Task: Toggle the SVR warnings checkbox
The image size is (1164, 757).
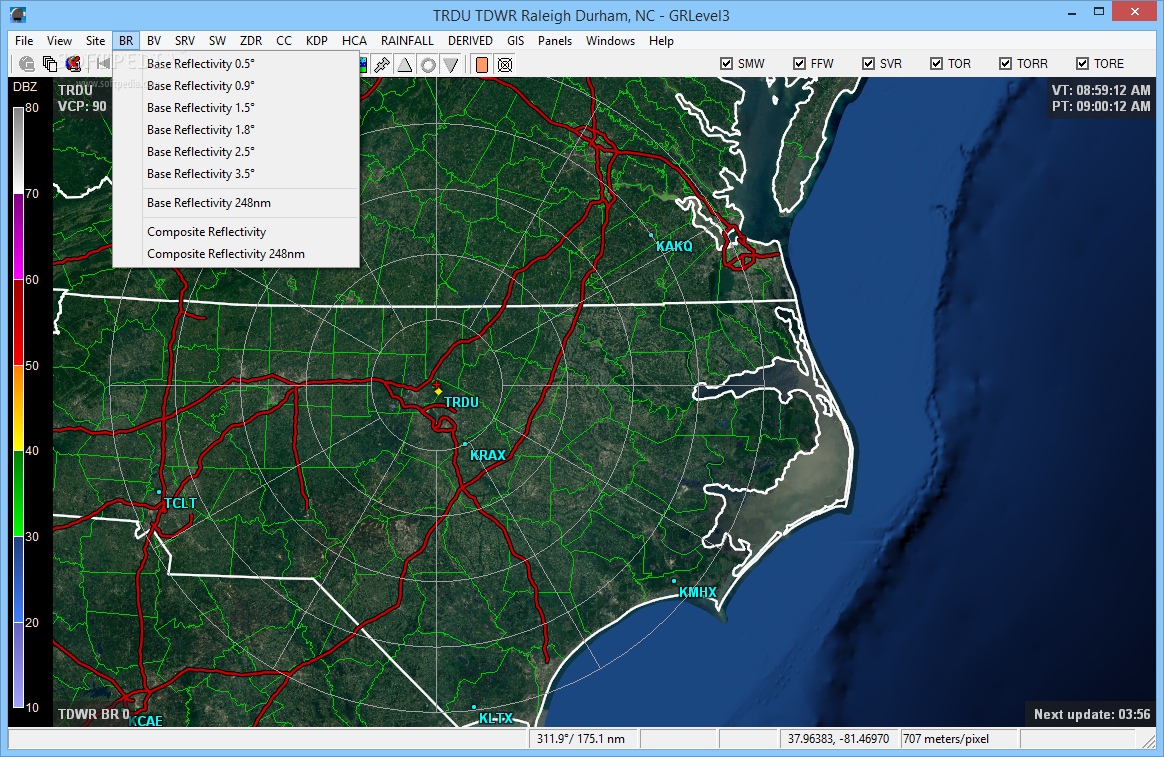Action: click(869, 64)
